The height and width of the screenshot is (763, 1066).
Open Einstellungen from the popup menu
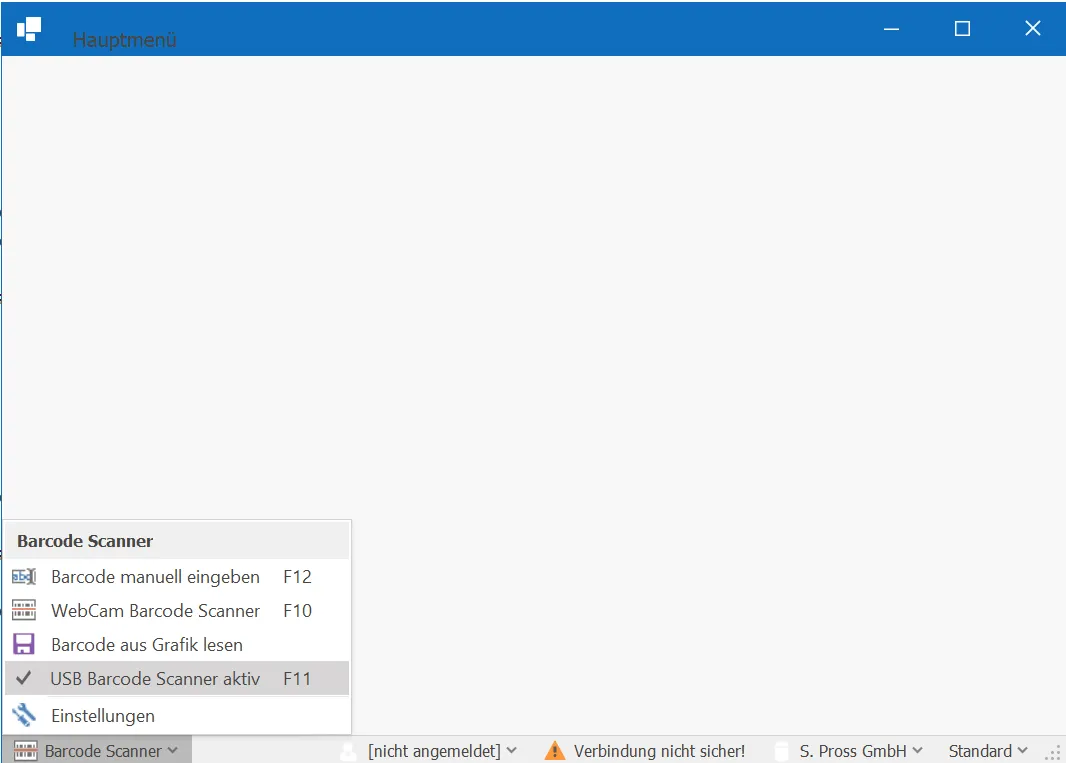pyautogui.click(x=177, y=715)
